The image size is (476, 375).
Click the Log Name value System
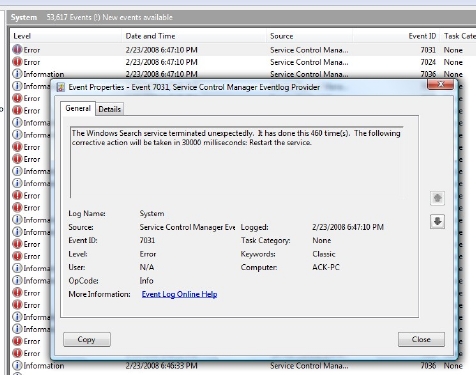(152, 213)
